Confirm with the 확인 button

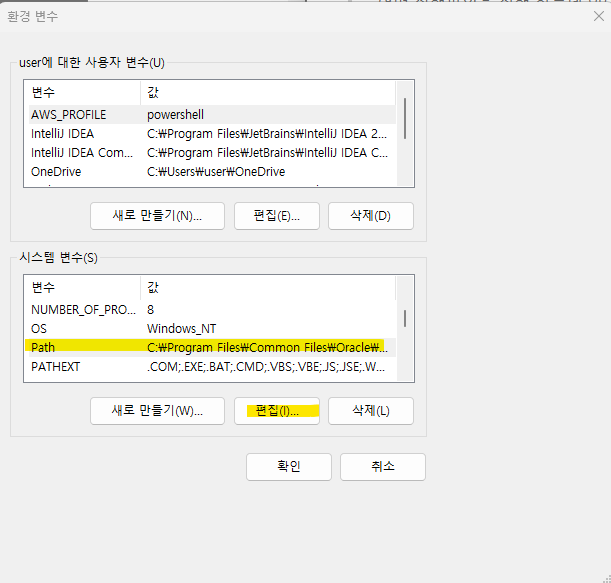(289, 466)
